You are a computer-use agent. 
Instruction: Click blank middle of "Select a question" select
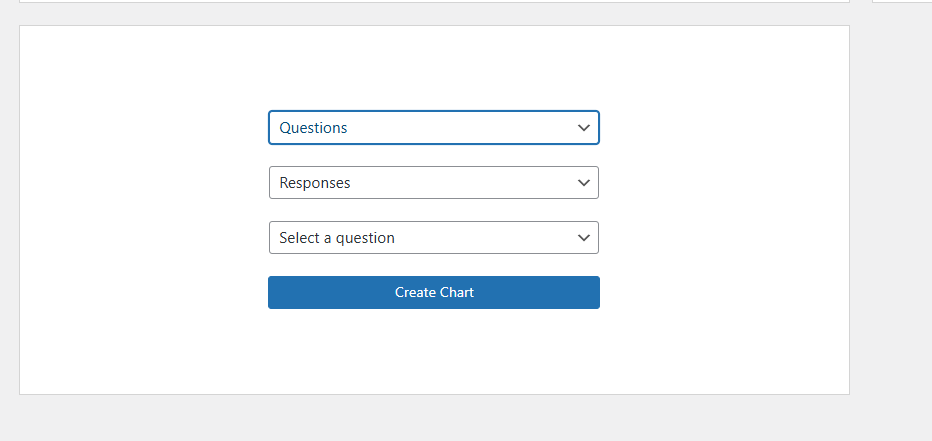(480, 238)
